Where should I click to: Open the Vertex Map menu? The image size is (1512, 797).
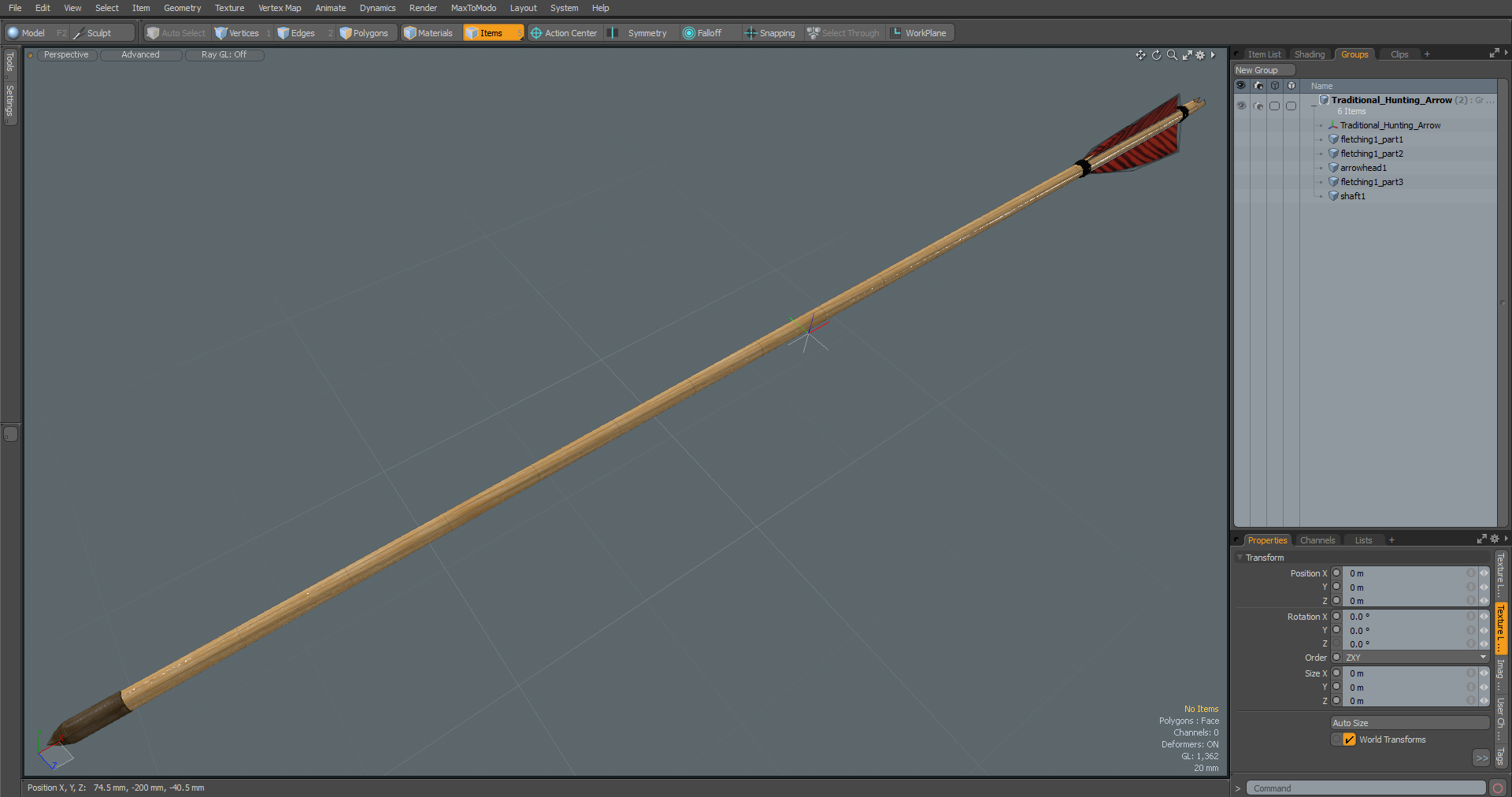[280, 8]
